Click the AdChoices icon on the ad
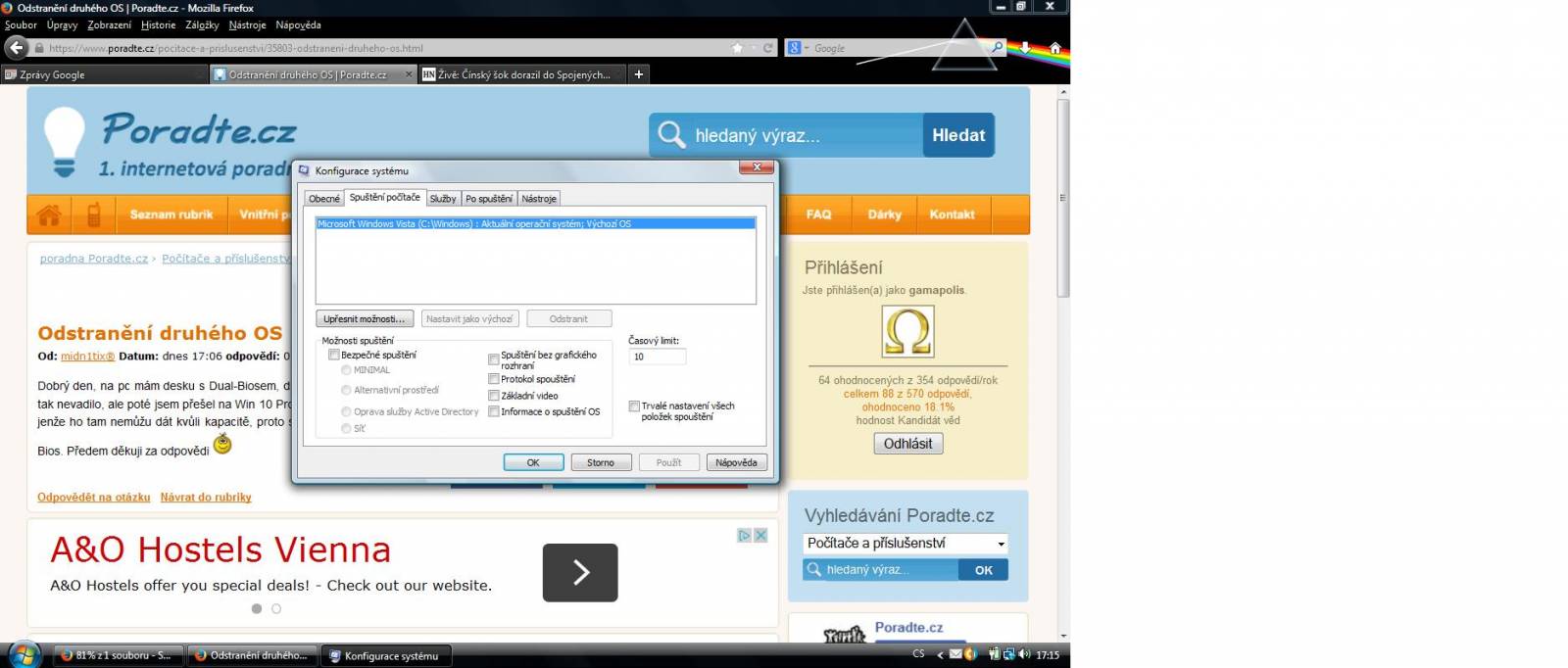This screenshot has width=1568, height=668. [744, 535]
